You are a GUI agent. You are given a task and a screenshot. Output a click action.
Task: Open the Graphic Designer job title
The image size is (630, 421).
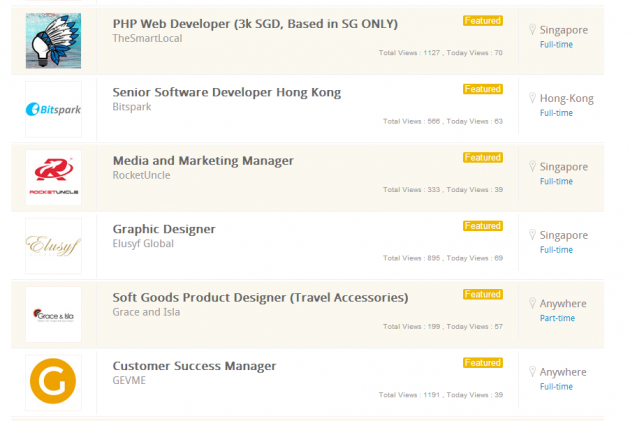pos(164,229)
